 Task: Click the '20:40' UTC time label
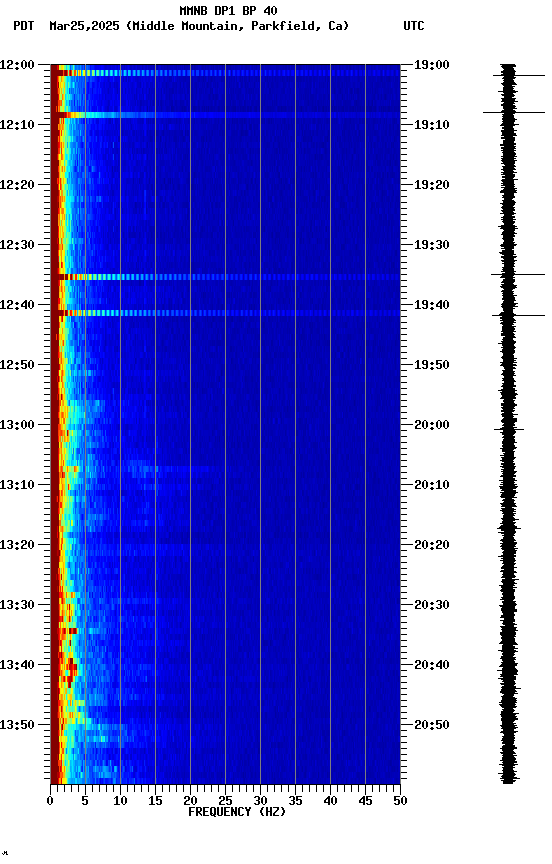click(x=432, y=665)
